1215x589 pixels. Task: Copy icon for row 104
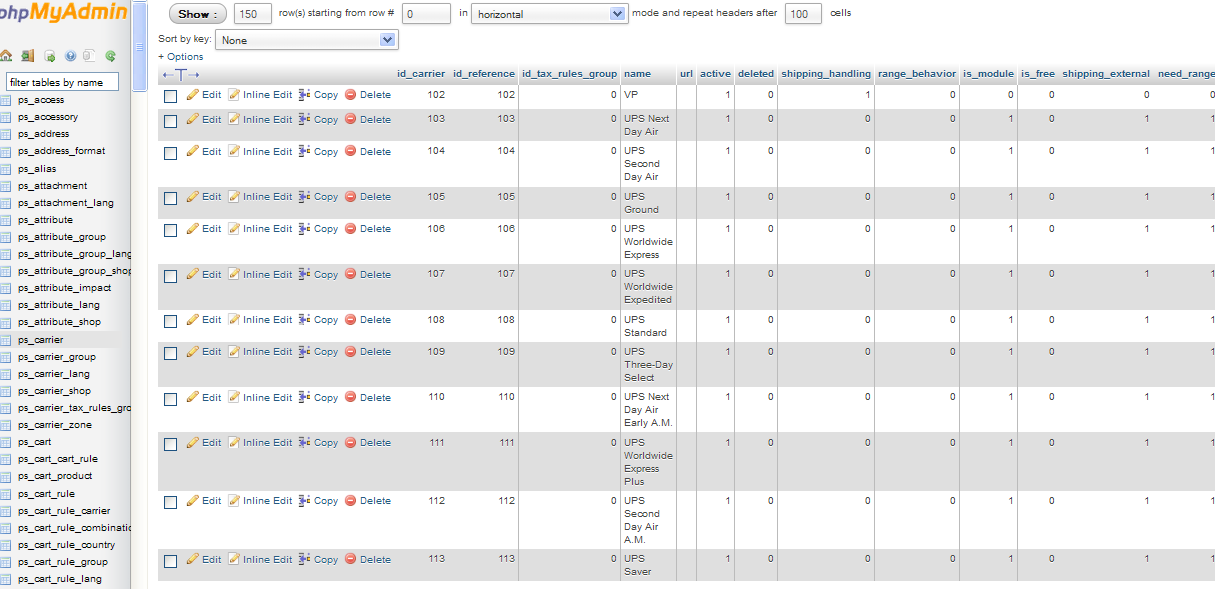(305, 152)
